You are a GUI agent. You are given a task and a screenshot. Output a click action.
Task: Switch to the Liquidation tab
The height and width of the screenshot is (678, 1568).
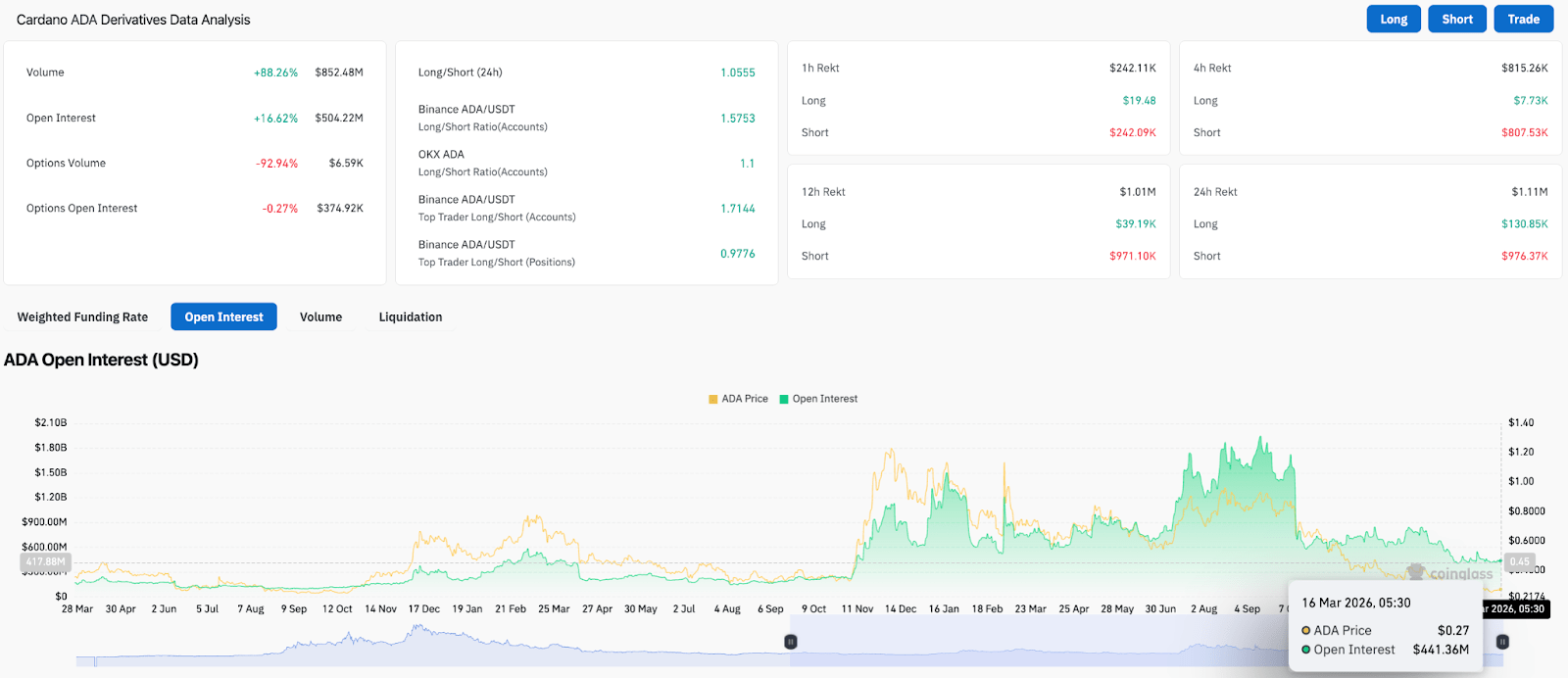(410, 317)
